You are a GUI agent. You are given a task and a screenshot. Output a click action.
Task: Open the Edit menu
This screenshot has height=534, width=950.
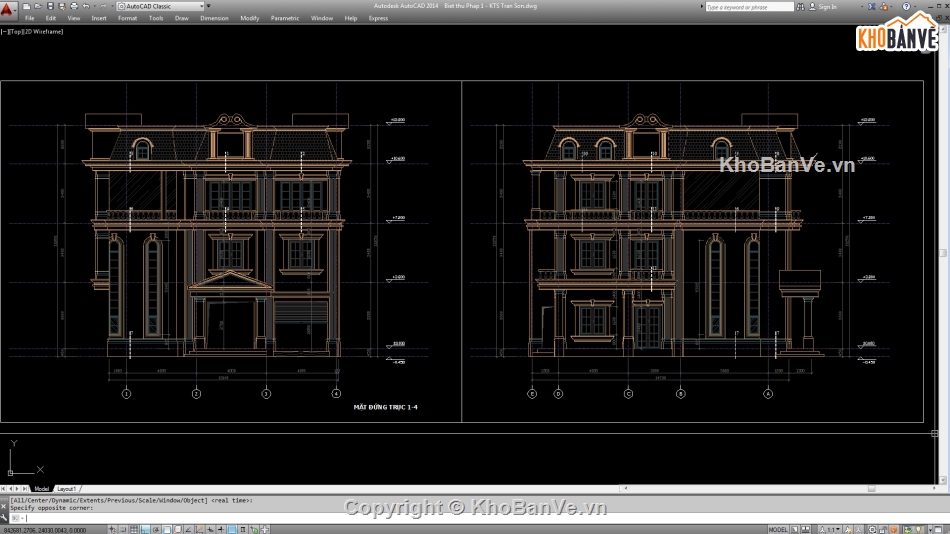coord(51,18)
